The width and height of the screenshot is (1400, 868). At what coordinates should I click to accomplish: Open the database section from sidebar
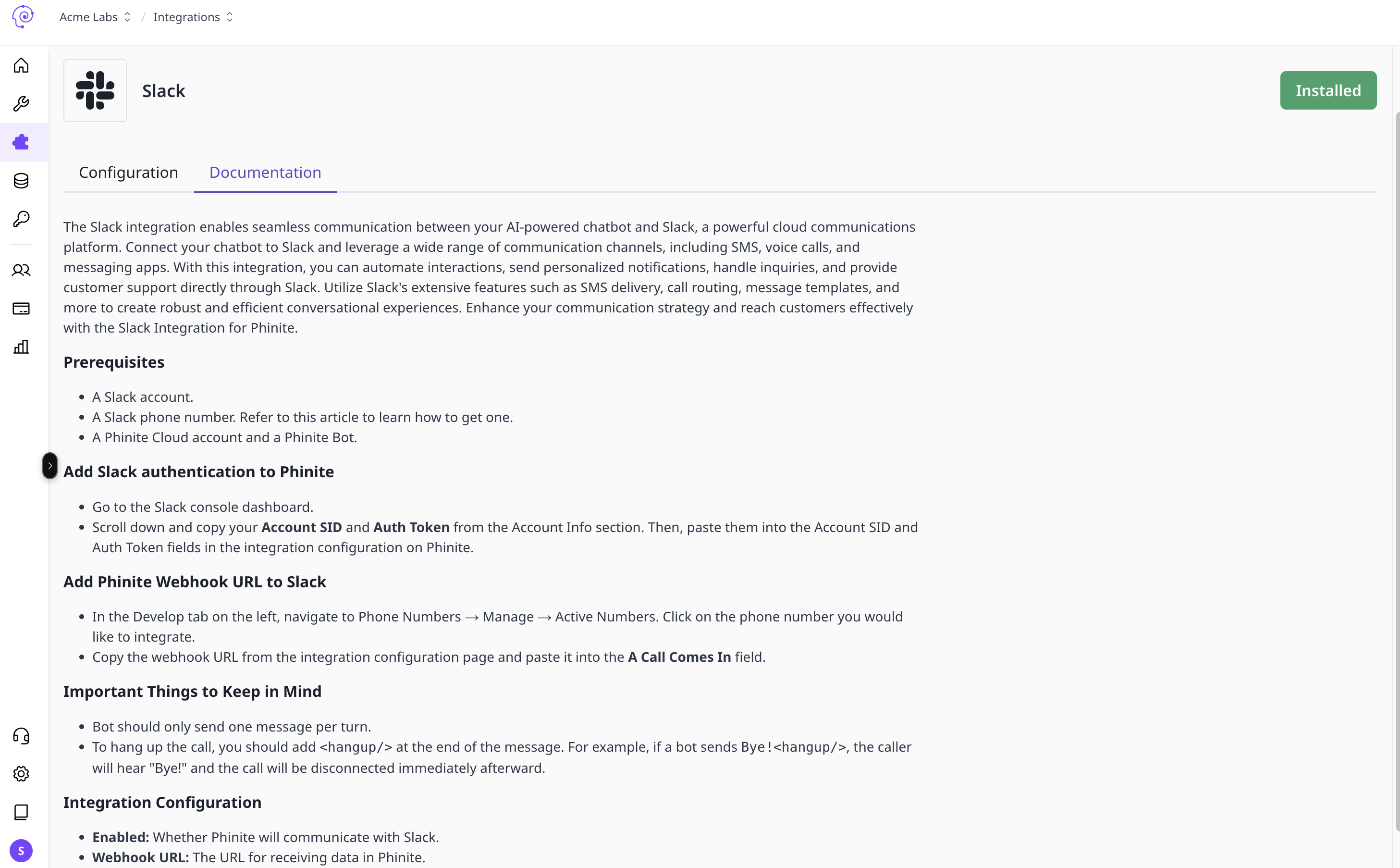(21, 180)
